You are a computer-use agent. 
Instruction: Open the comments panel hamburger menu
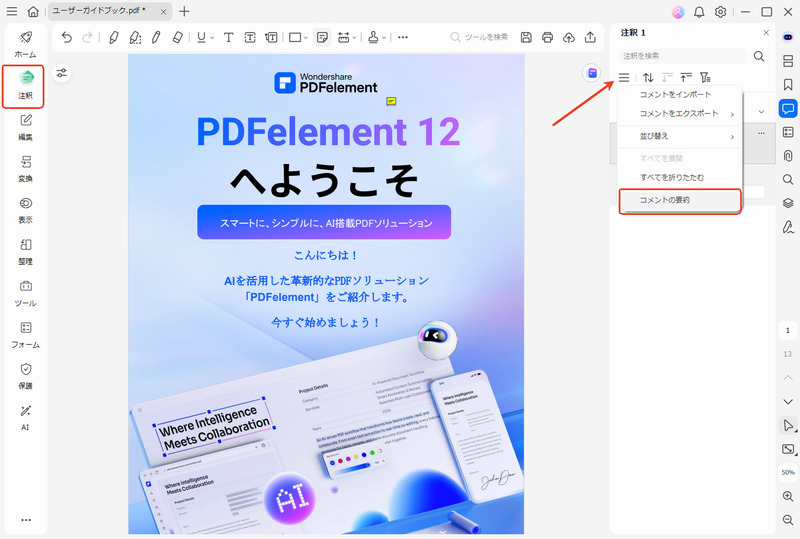pos(624,77)
